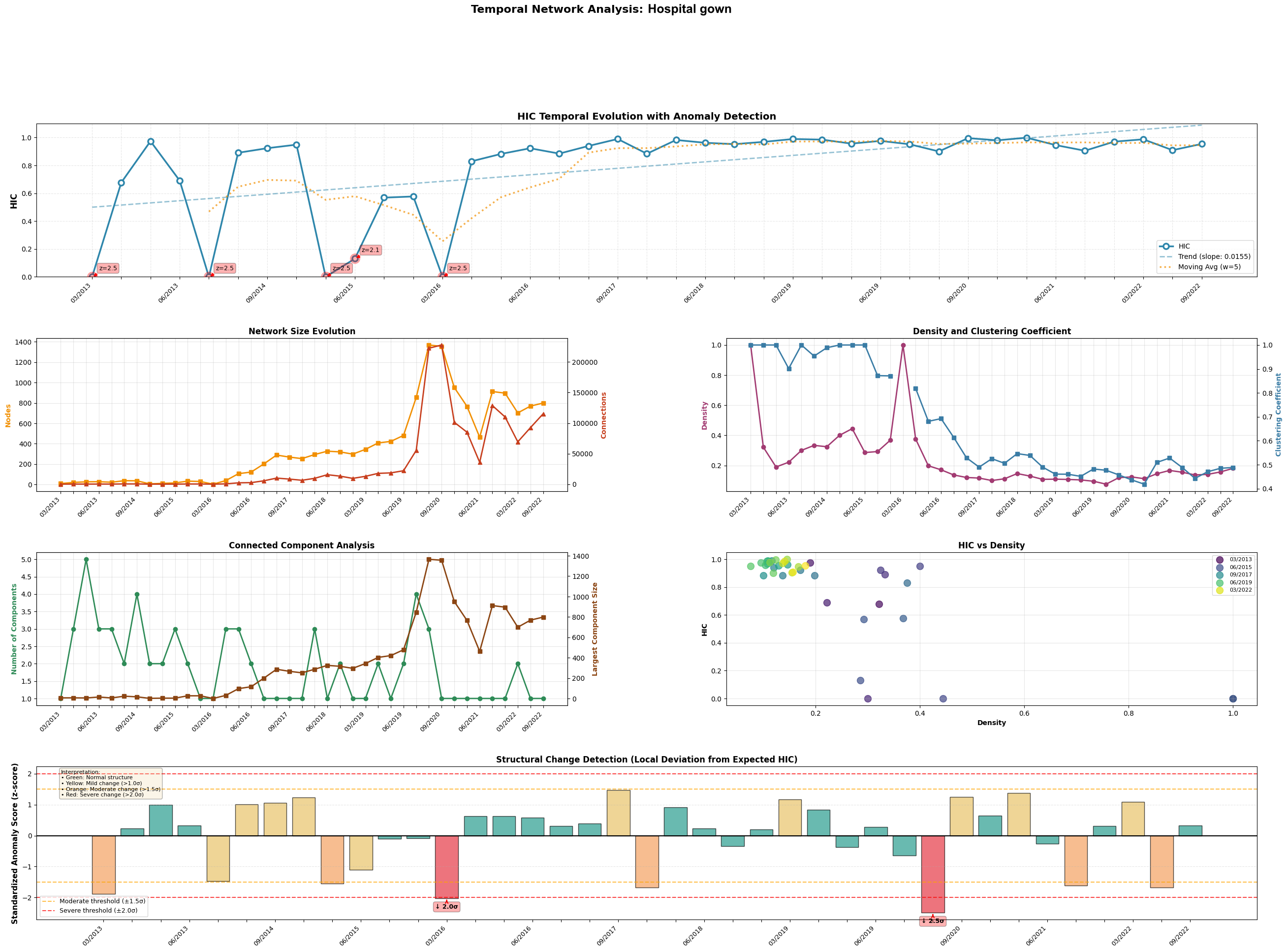Select the Trend (slope: 0.0155) legend entry
This screenshot has width=1287, height=952.
tap(1213, 256)
